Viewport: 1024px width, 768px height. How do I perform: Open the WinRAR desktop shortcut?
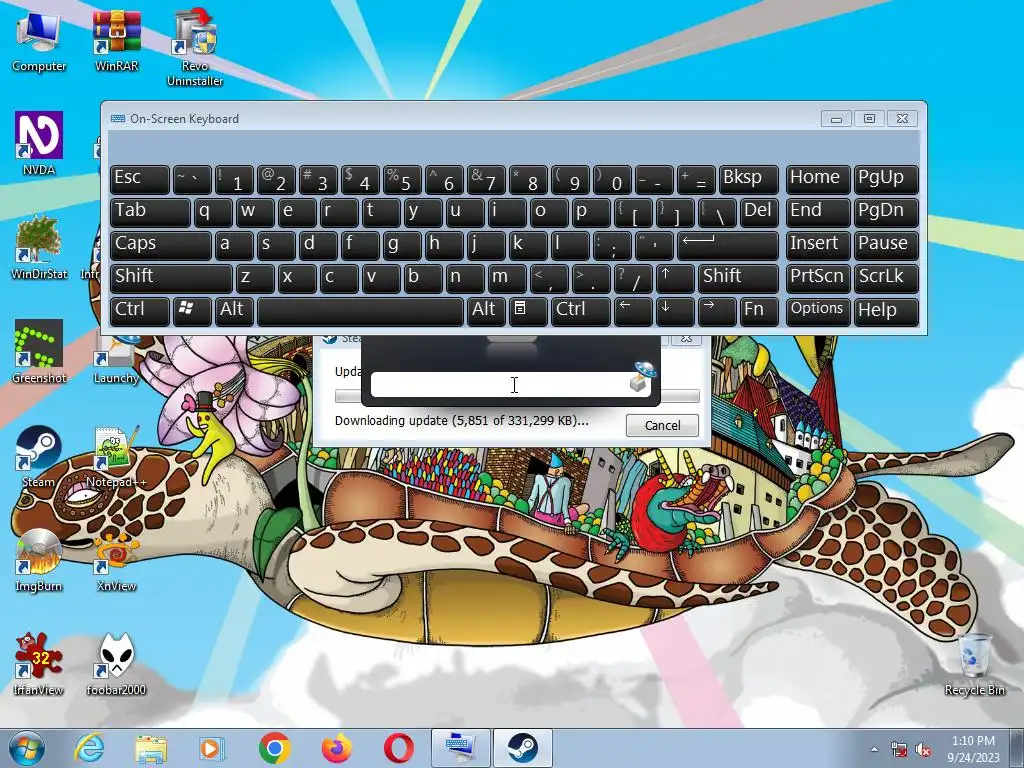click(116, 40)
